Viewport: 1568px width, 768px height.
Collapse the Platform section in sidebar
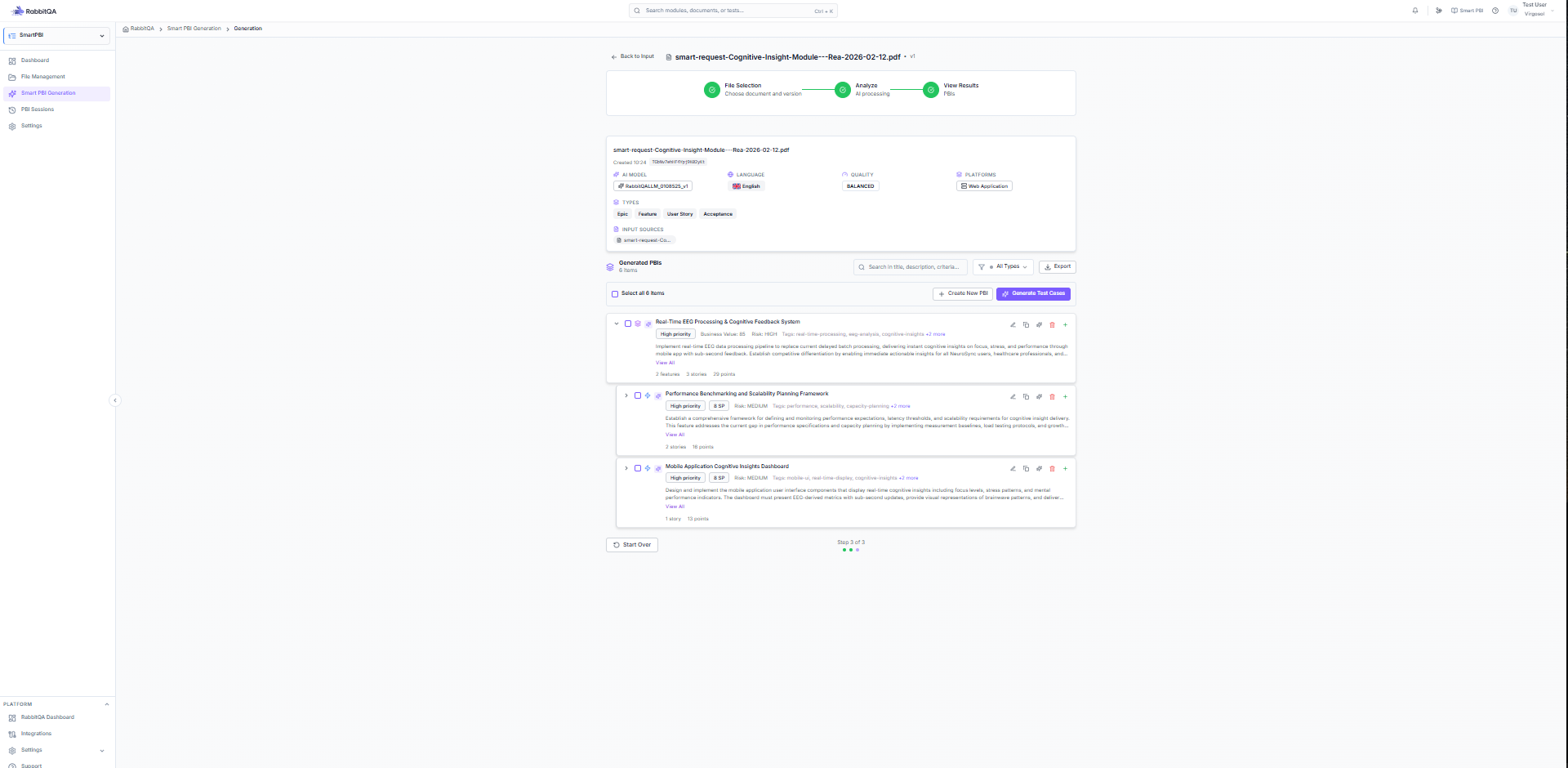(x=106, y=704)
